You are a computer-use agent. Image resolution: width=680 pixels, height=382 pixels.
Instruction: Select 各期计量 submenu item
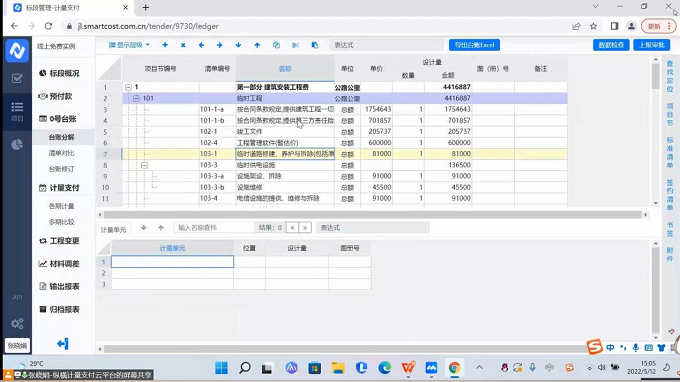tap(62, 206)
